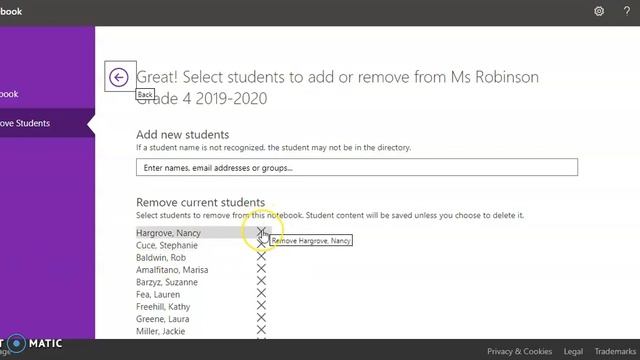Viewport: 640px width, 360px height.
Task: Remove Baldwin, Rob with the X icon
Action: 261,256
